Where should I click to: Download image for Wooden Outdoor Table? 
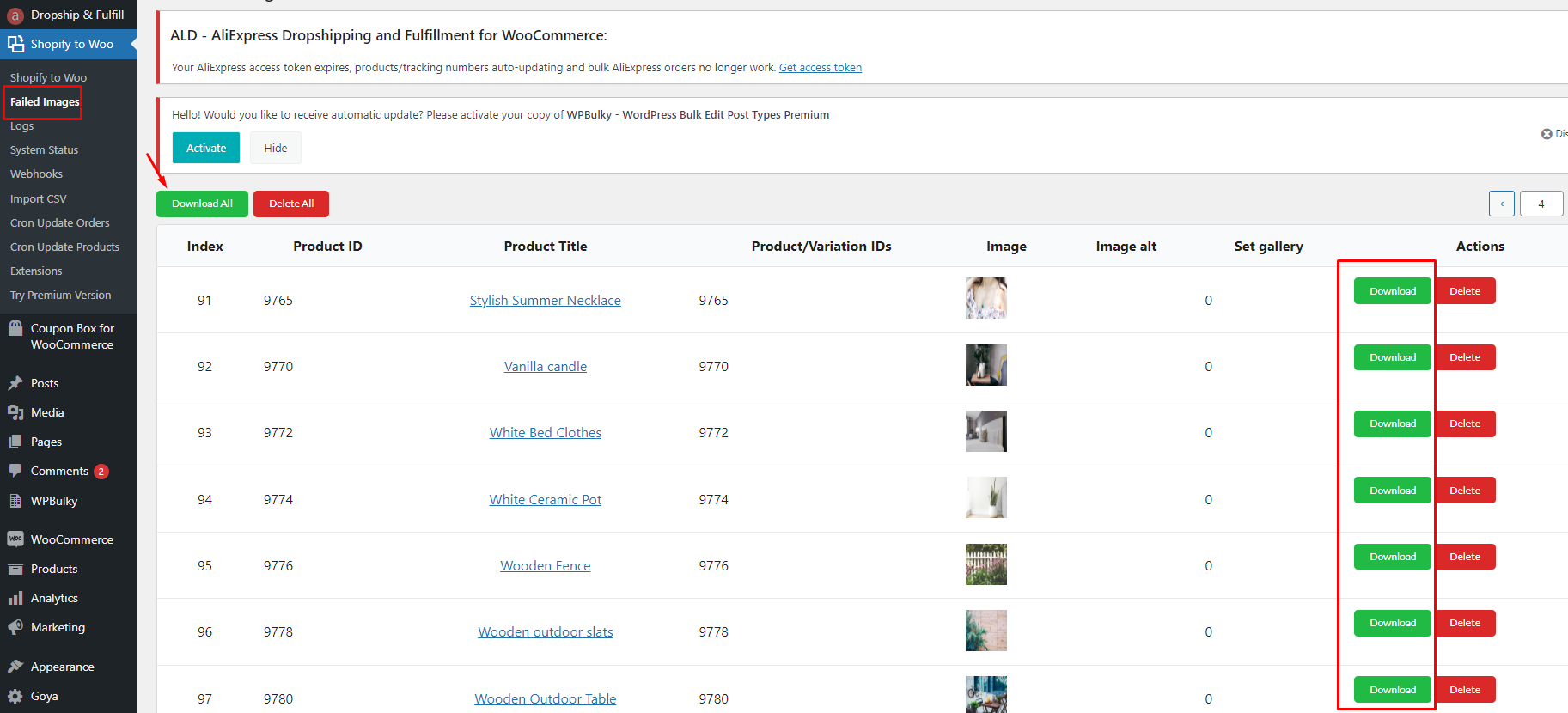[x=1393, y=690]
